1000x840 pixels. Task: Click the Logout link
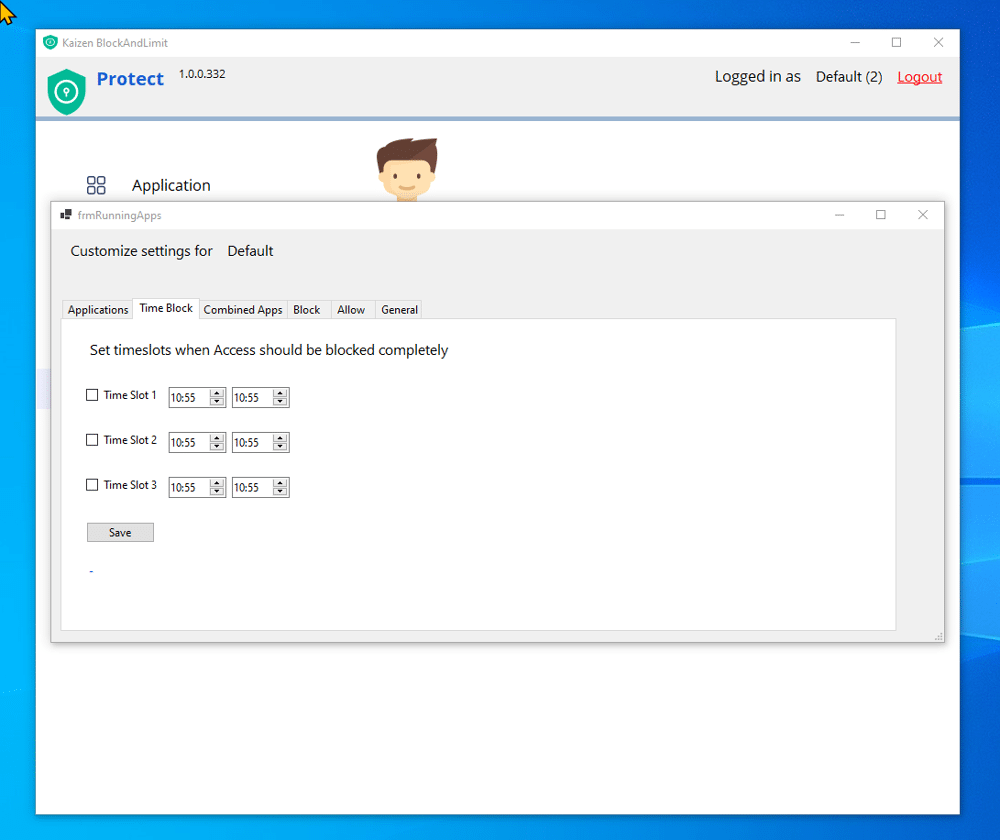[x=919, y=77]
